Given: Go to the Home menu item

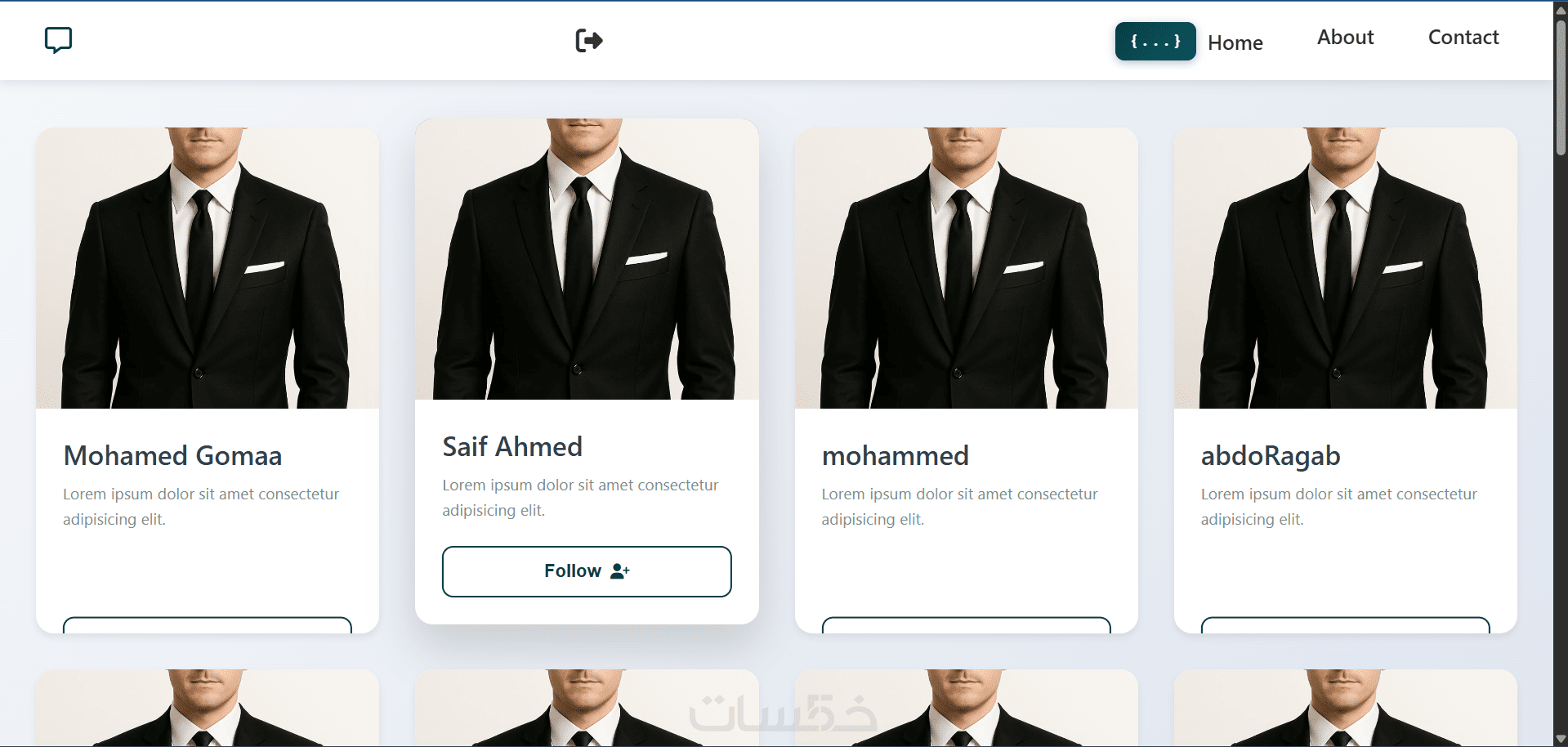Looking at the screenshot, I should (1235, 42).
